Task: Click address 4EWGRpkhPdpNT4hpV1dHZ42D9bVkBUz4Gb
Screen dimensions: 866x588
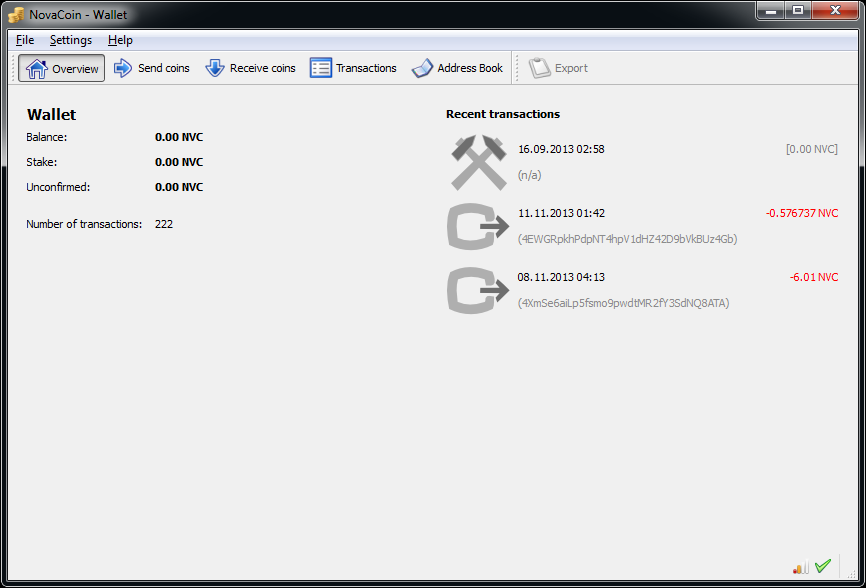Action: click(x=627, y=239)
